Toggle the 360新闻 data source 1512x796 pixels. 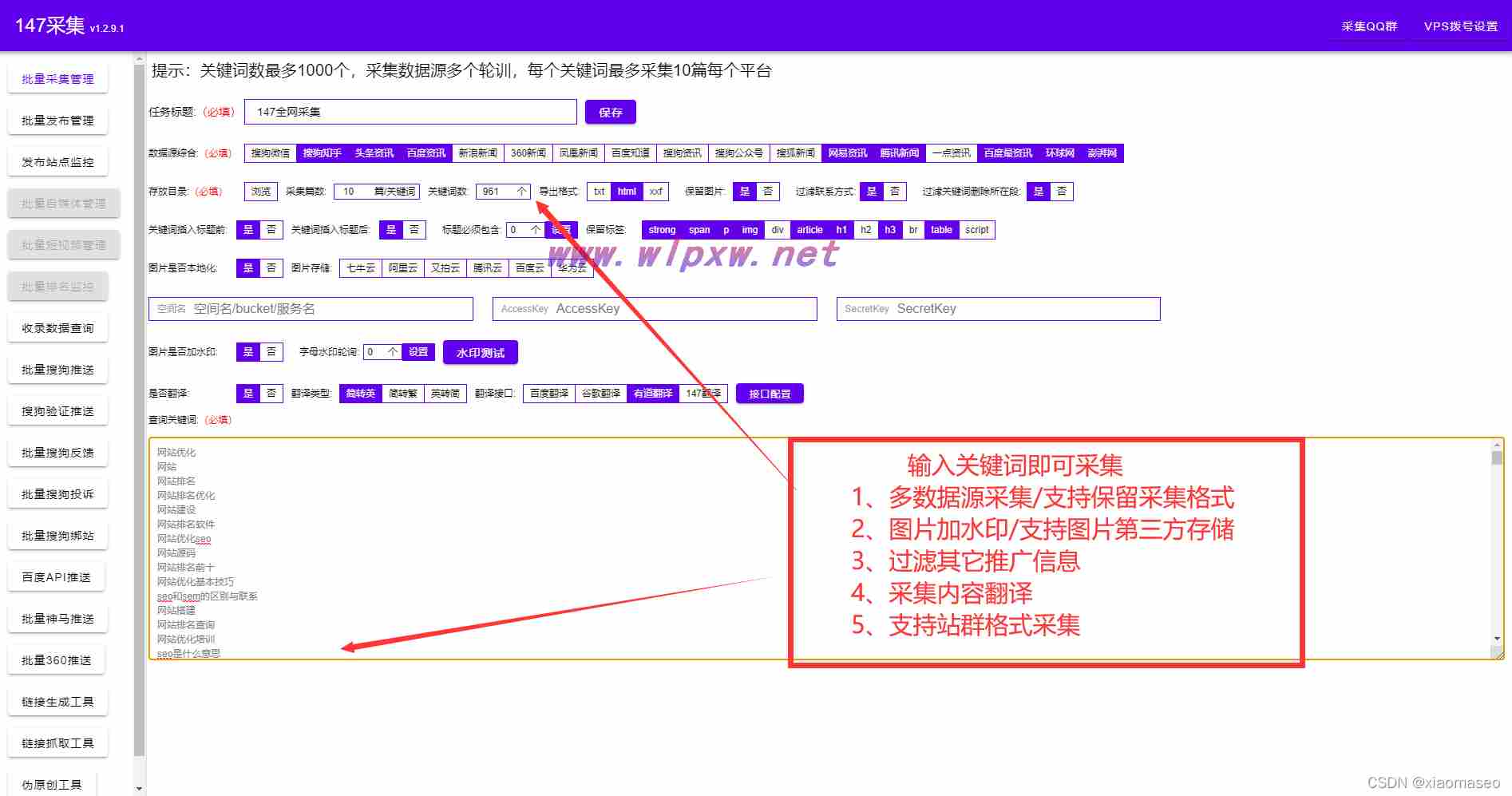coord(528,153)
